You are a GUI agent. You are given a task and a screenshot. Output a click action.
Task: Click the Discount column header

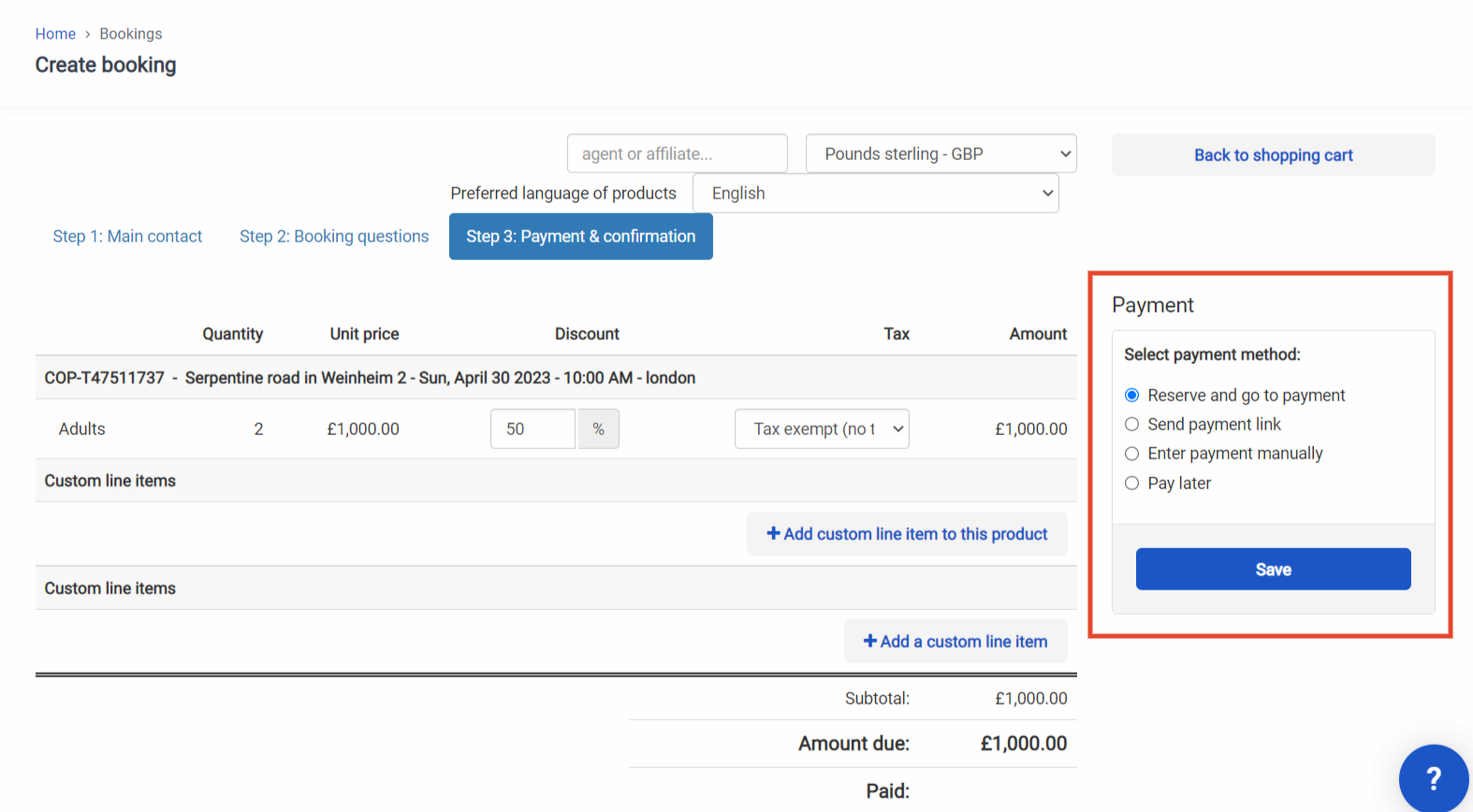[x=587, y=334]
